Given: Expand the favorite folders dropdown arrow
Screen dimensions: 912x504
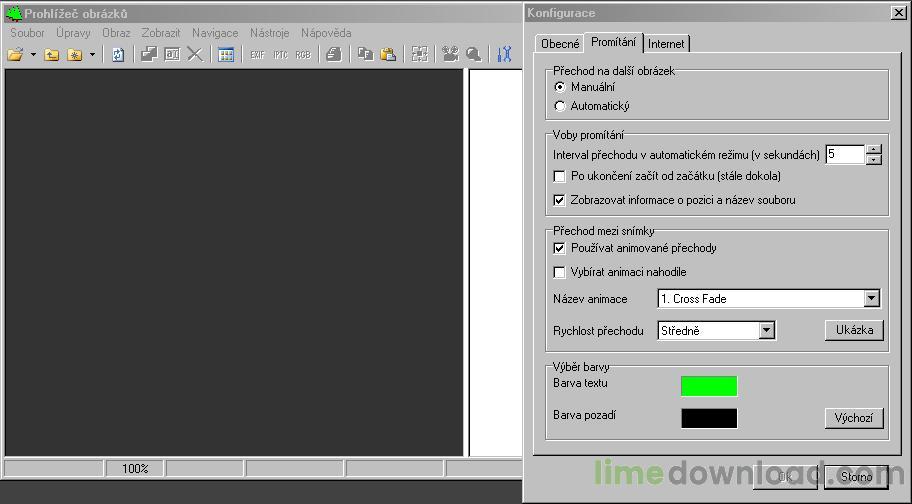Looking at the screenshot, I should coord(92,55).
